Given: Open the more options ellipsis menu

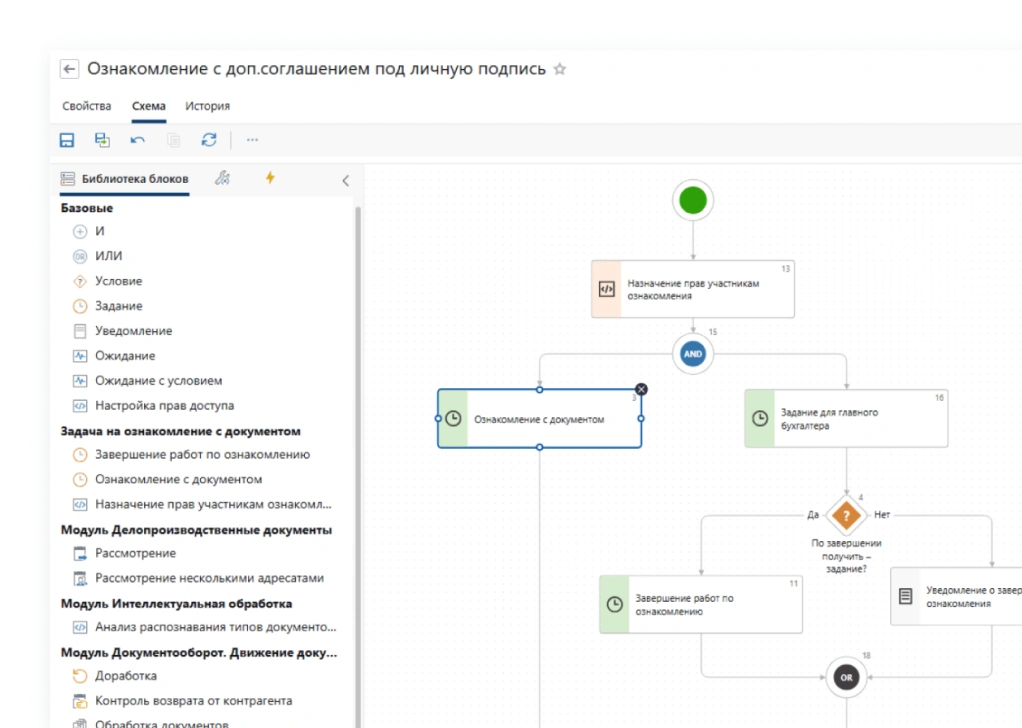Looking at the screenshot, I should coord(252,140).
